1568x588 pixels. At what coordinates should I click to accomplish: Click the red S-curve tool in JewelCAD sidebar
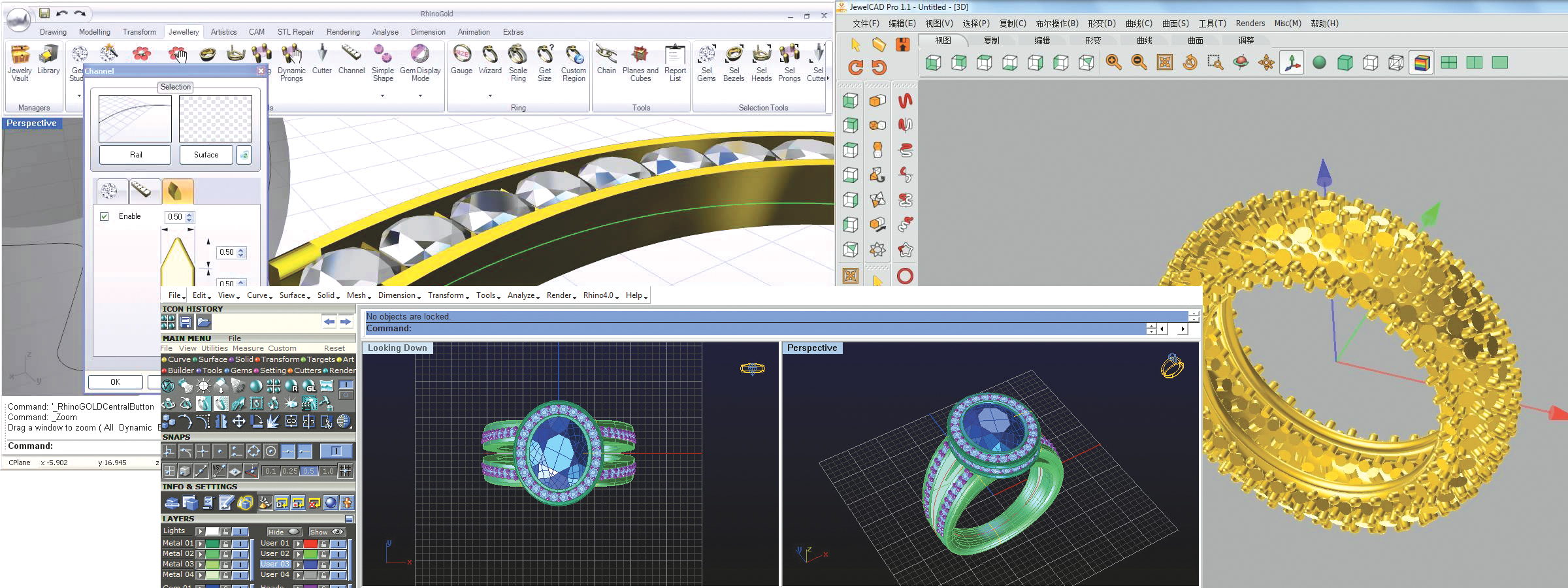tap(905, 101)
